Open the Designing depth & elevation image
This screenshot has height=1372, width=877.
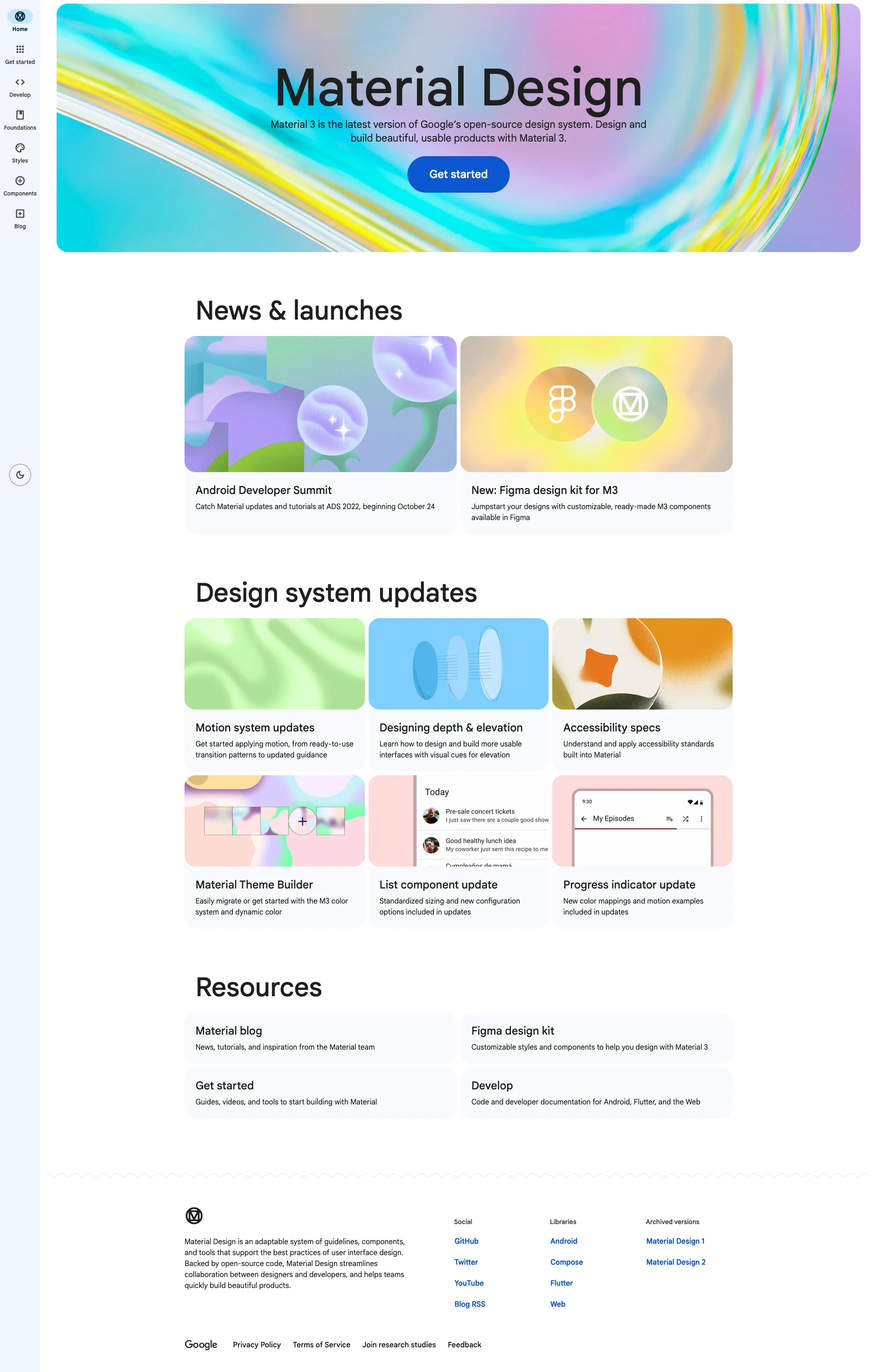pyautogui.click(x=458, y=664)
